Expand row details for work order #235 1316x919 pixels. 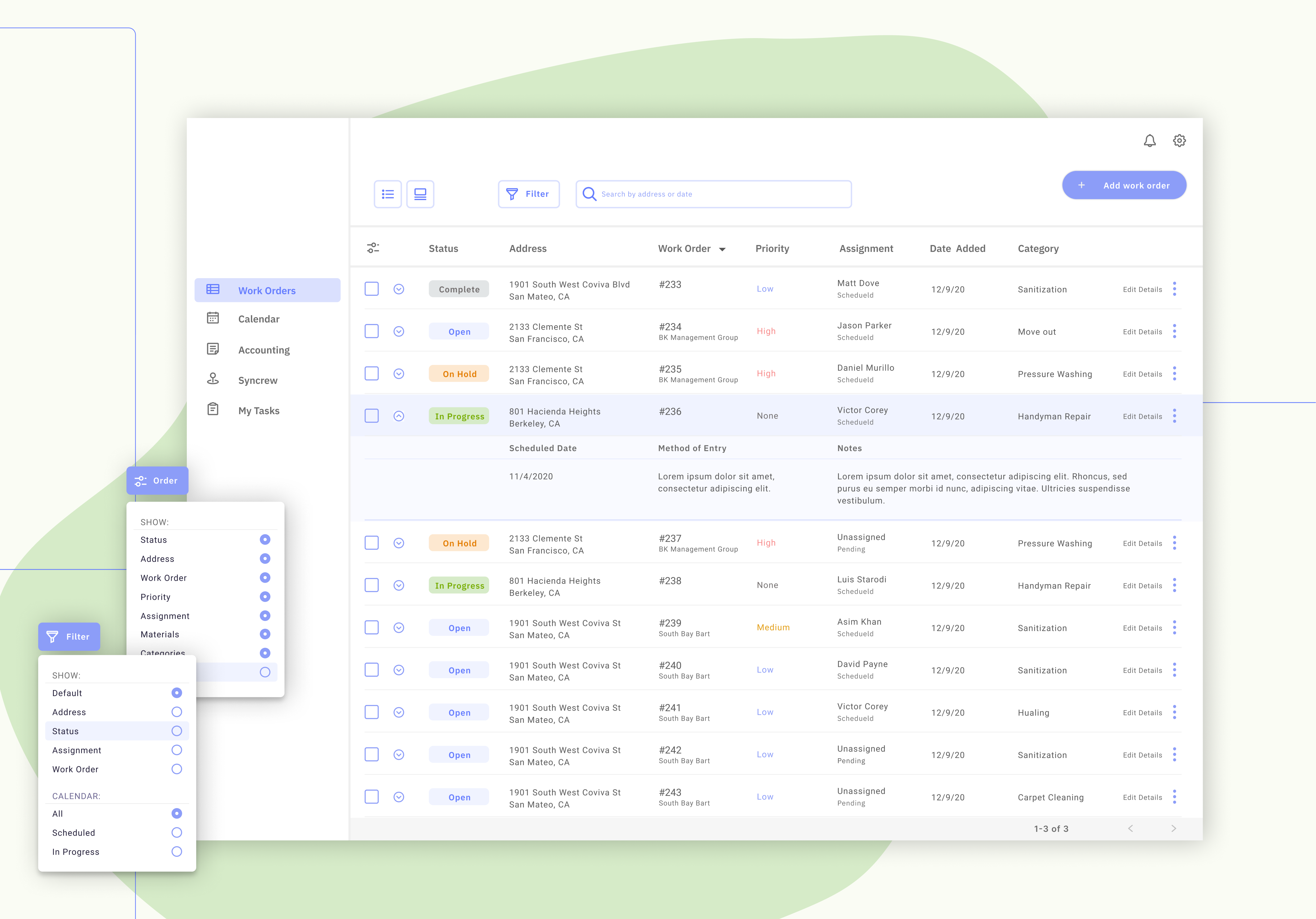[x=399, y=374]
